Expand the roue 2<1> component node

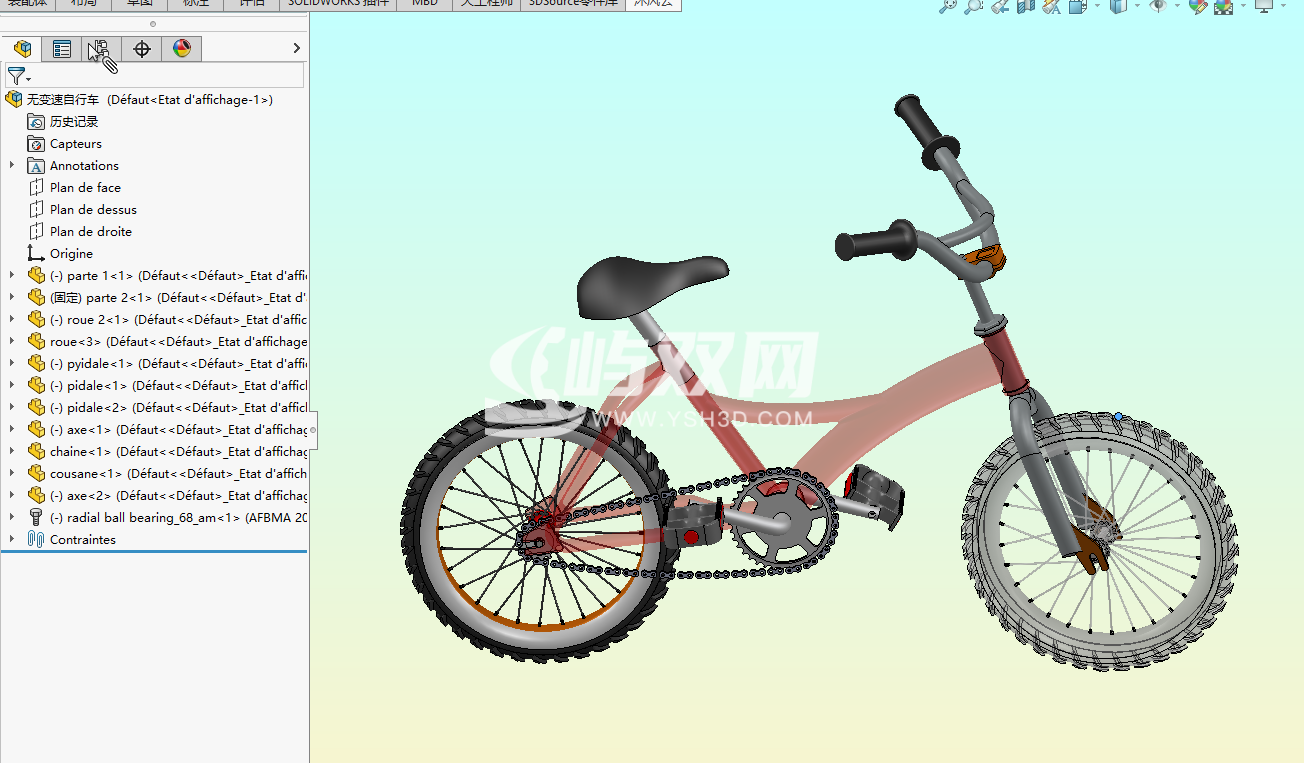(12, 319)
